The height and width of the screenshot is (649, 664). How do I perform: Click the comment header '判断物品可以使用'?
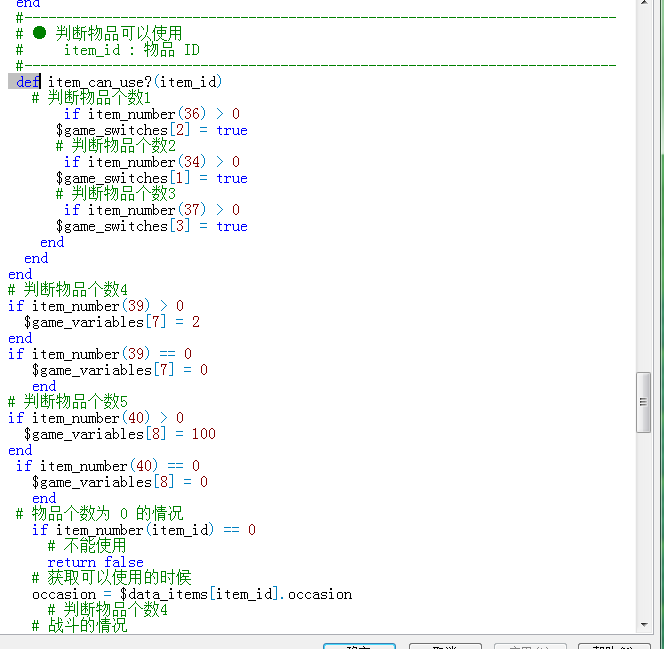click(119, 33)
